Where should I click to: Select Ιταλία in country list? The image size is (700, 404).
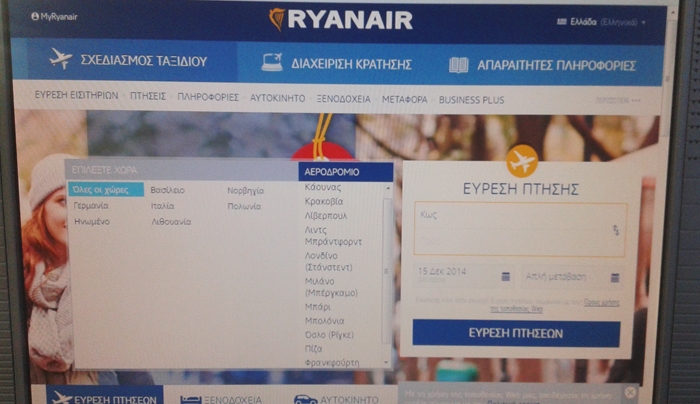[162, 206]
